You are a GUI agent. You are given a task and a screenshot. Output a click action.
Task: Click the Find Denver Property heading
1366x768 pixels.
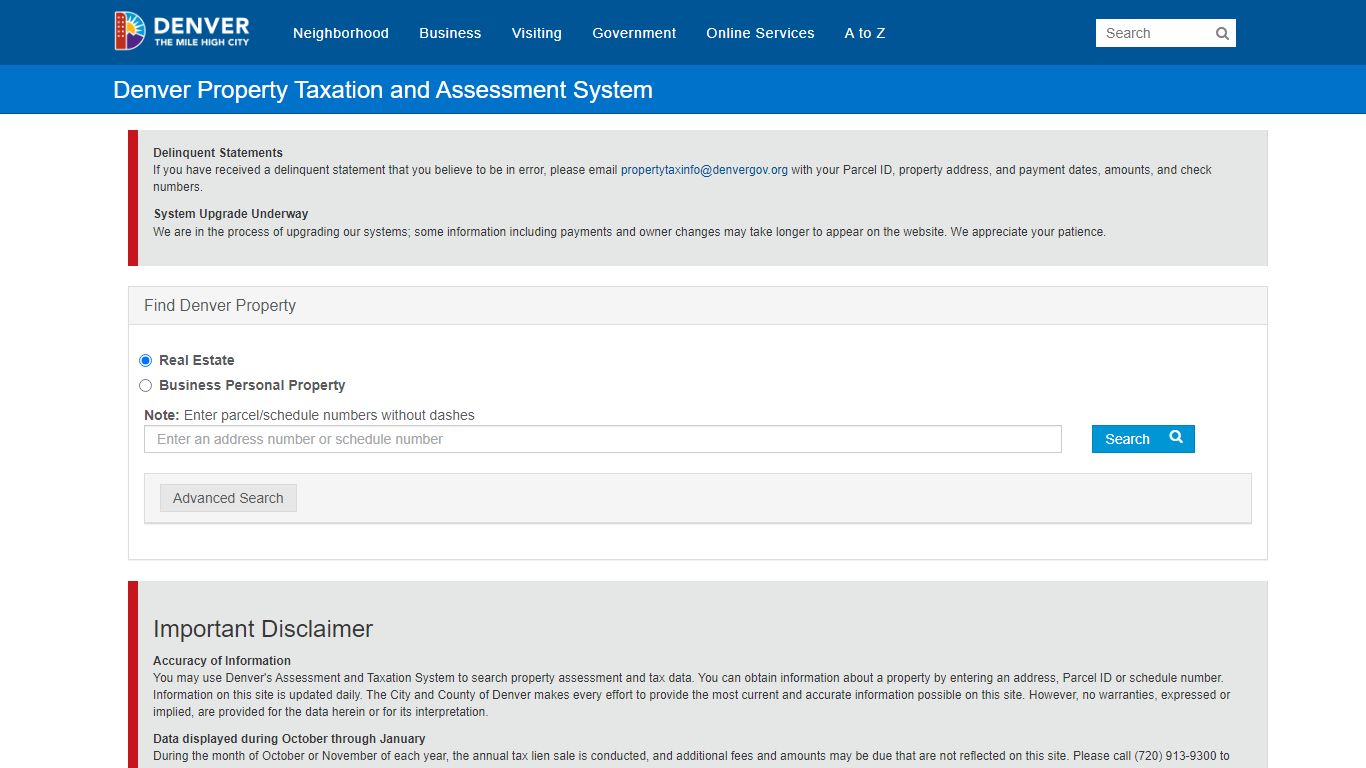point(220,306)
